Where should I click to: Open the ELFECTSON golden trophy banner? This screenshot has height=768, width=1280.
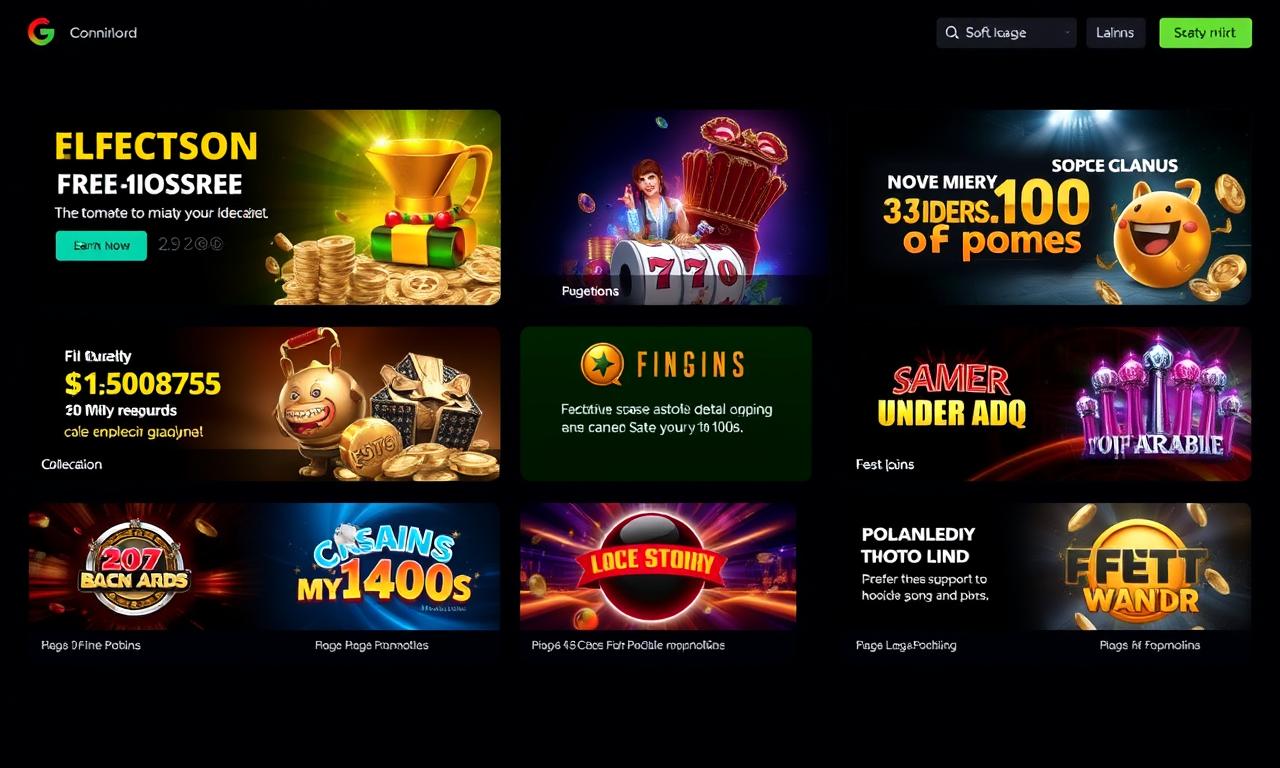click(x=264, y=207)
